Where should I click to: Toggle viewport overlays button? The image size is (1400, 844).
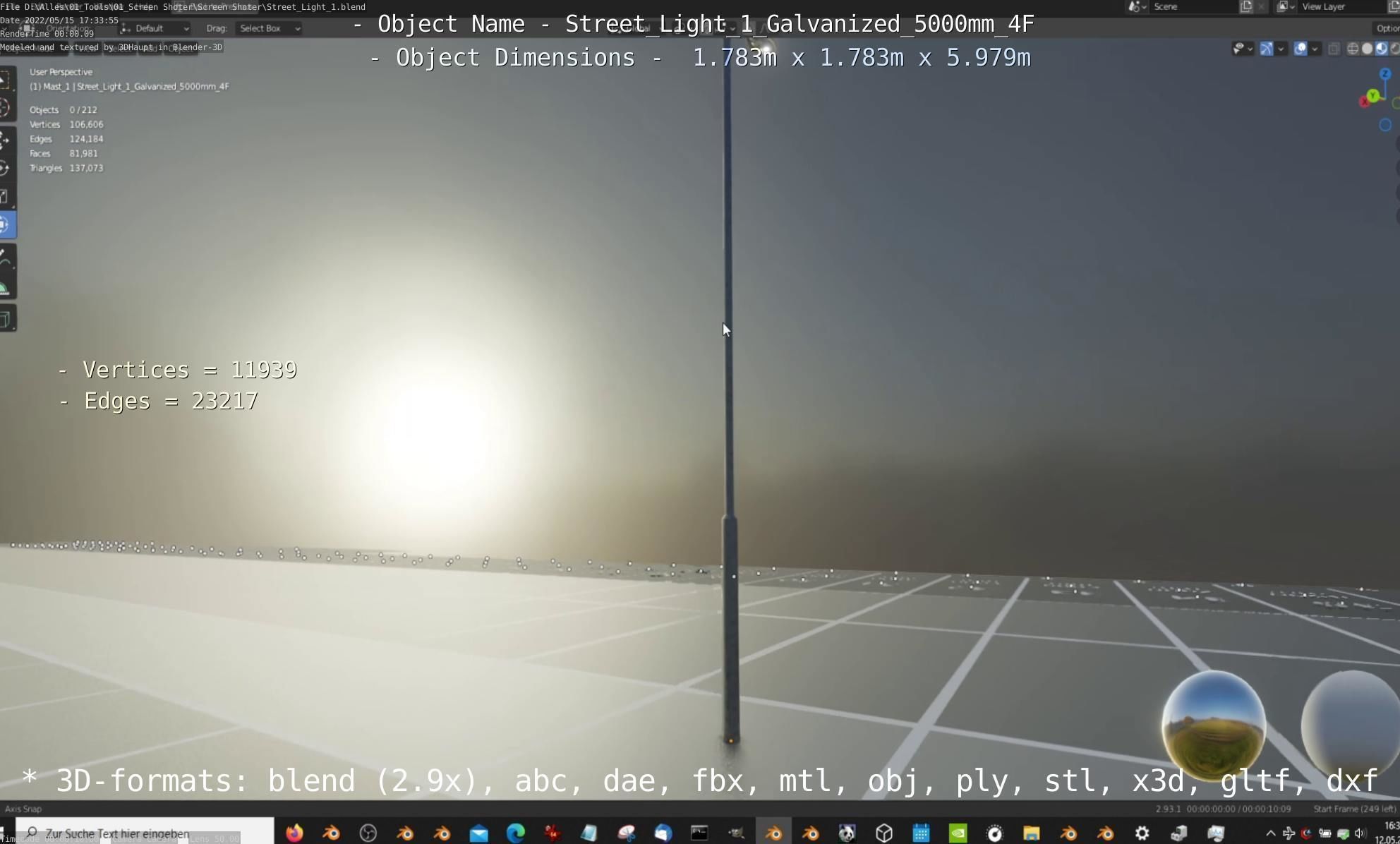point(1301,49)
